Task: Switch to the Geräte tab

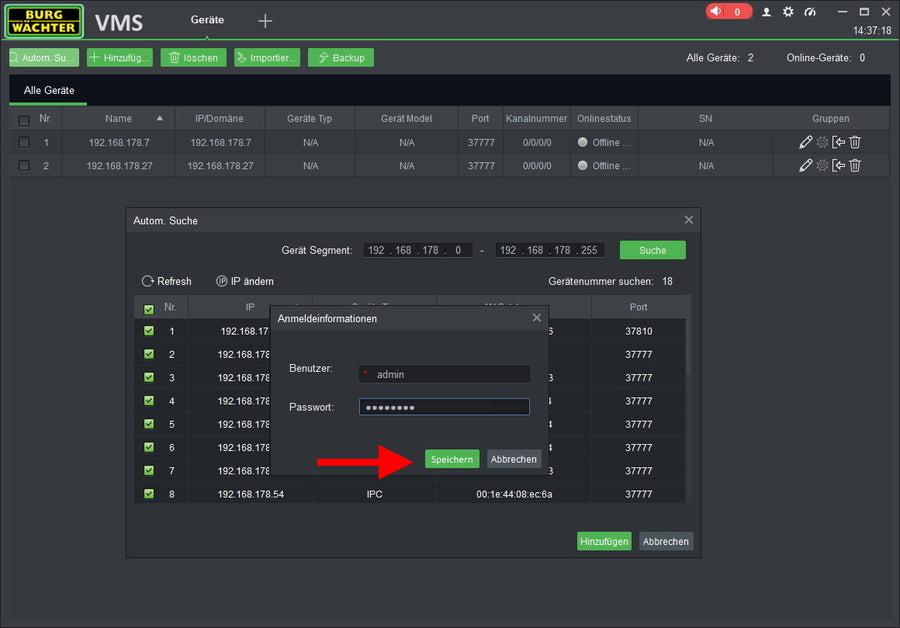Action: [207, 20]
